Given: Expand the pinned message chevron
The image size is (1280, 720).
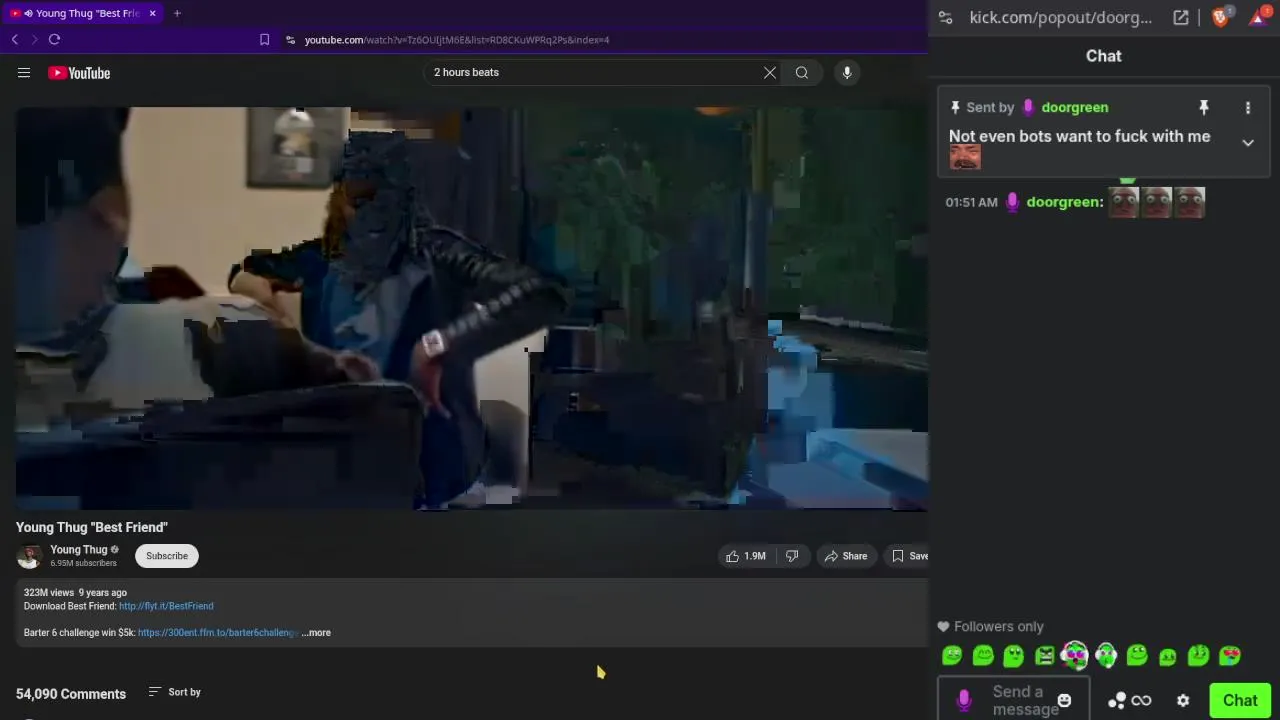Looking at the screenshot, I should coord(1248,143).
